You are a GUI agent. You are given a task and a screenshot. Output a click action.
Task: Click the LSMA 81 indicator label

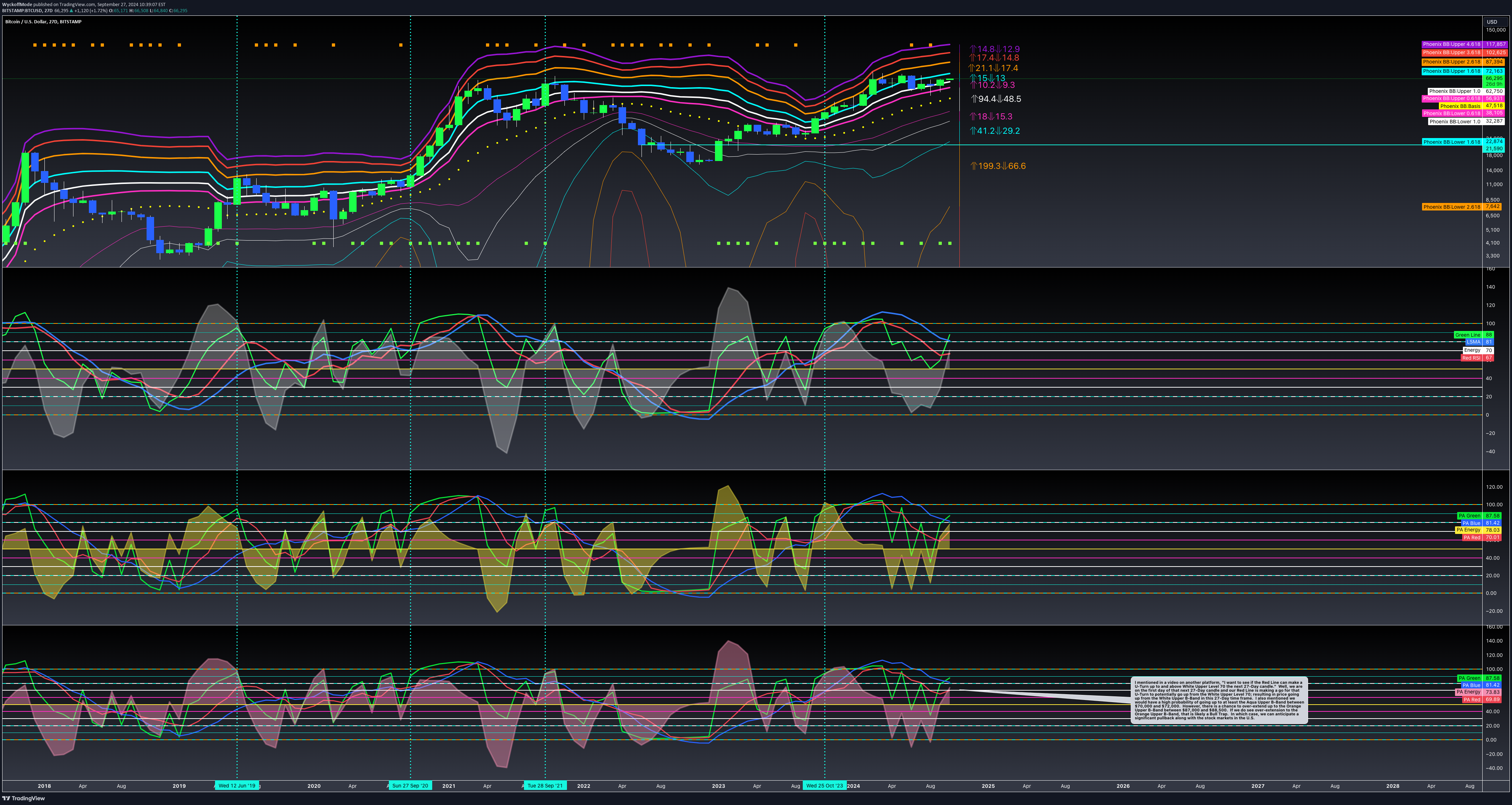(x=1479, y=342)
